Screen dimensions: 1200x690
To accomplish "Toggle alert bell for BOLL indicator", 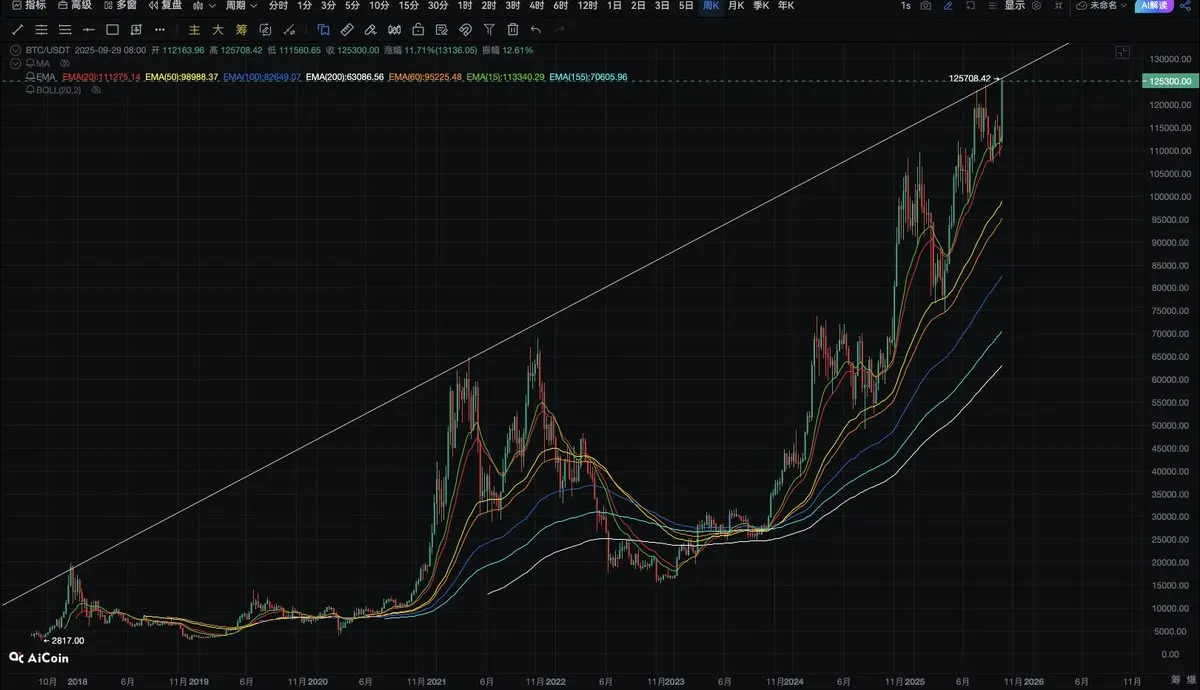I will pos(30,90).
